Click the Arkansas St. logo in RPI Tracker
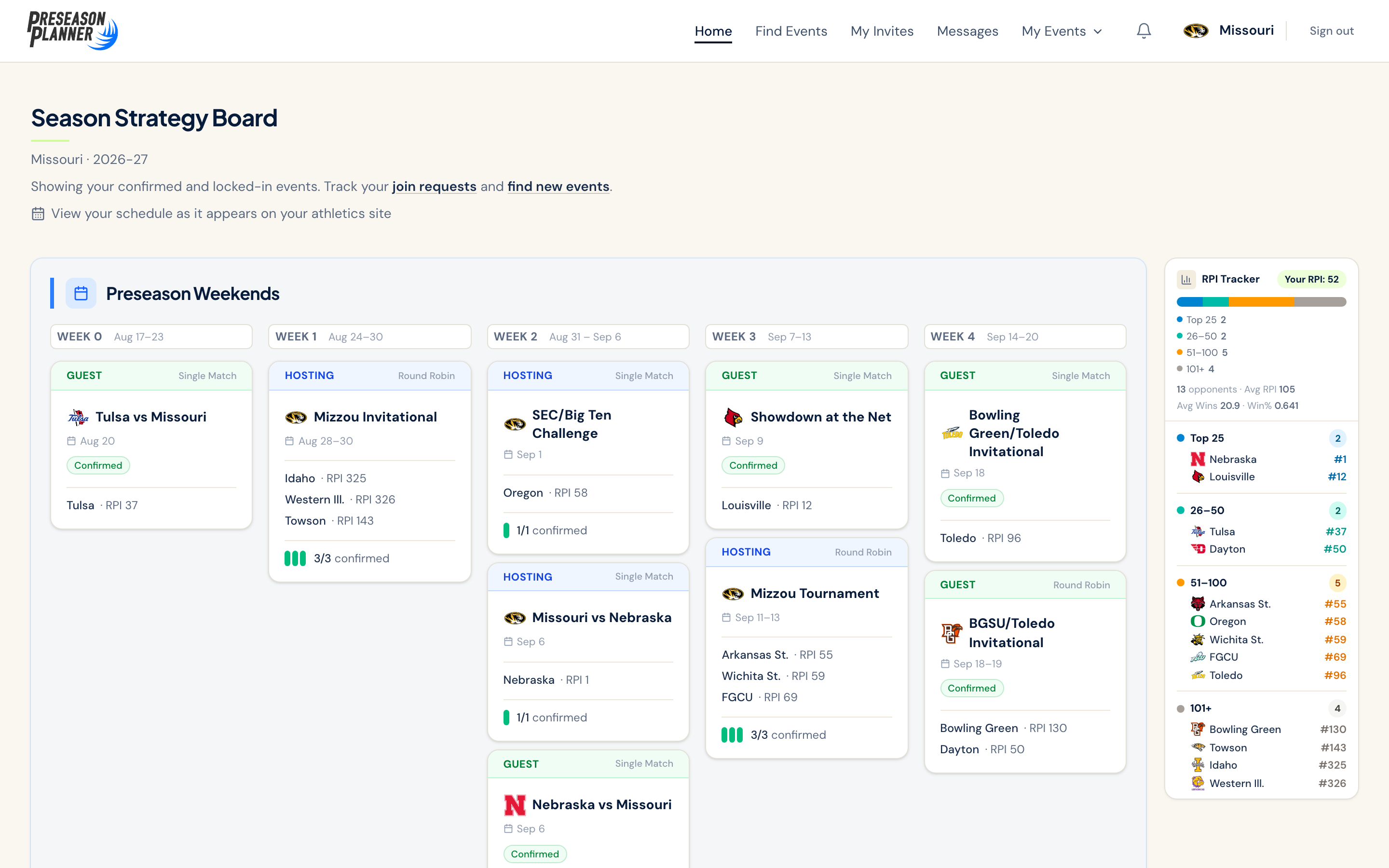Viewport: 1389px width, 868px height. click(x=1198, y=604)
